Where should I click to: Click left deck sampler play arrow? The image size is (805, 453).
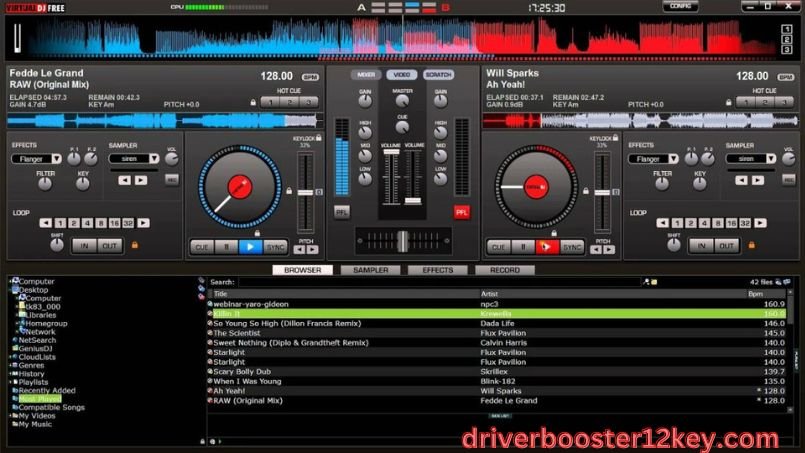pyautogui.click(x=141, y=180)
